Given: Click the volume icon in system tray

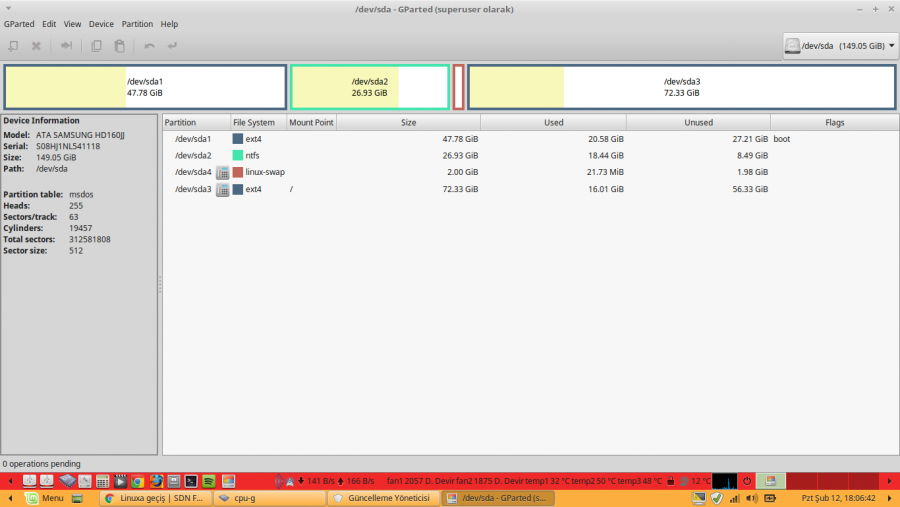Looking at the screenshot, I should coord(751,498).
